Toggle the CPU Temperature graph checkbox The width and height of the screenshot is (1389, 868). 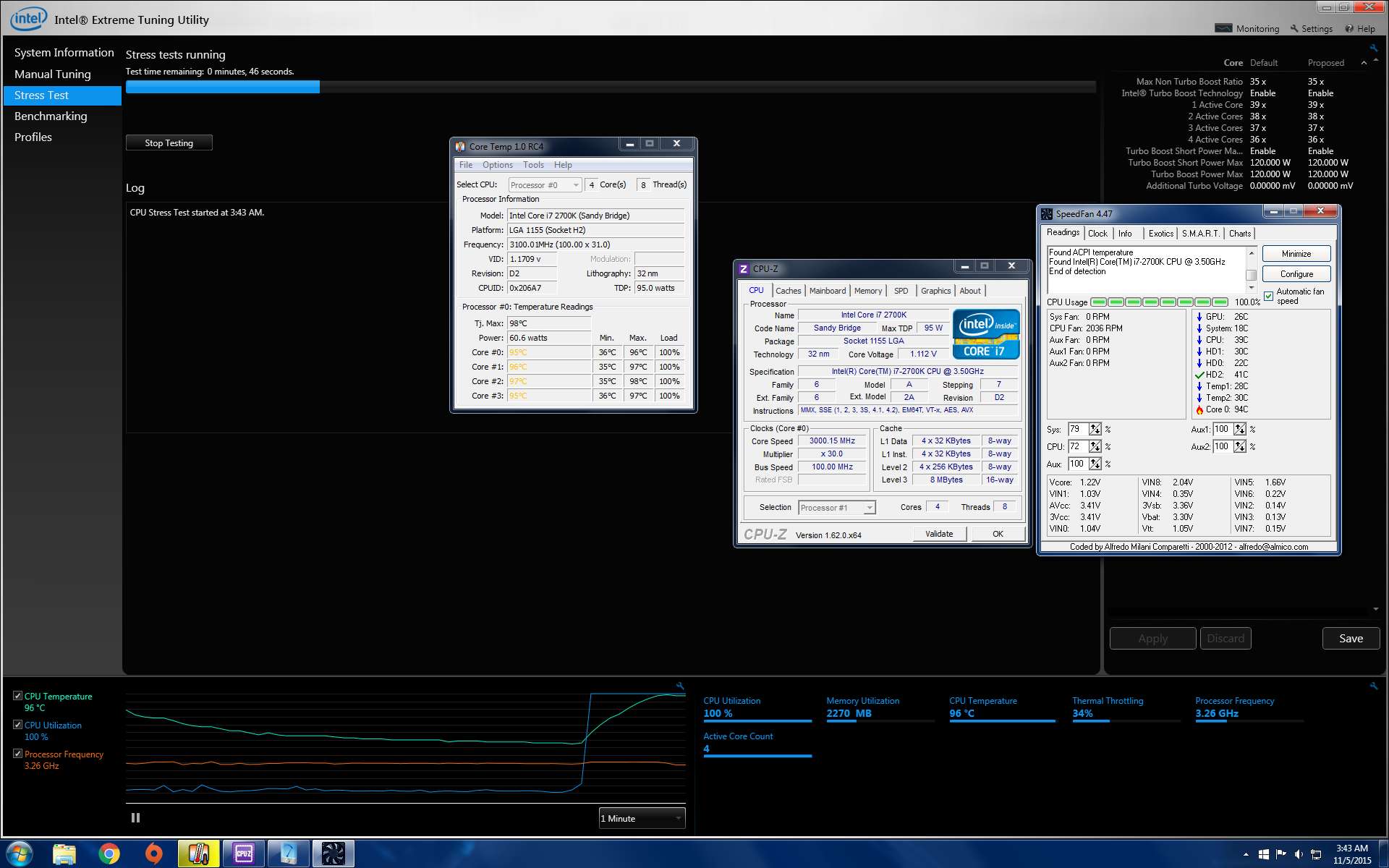click(x=17, y=696)
